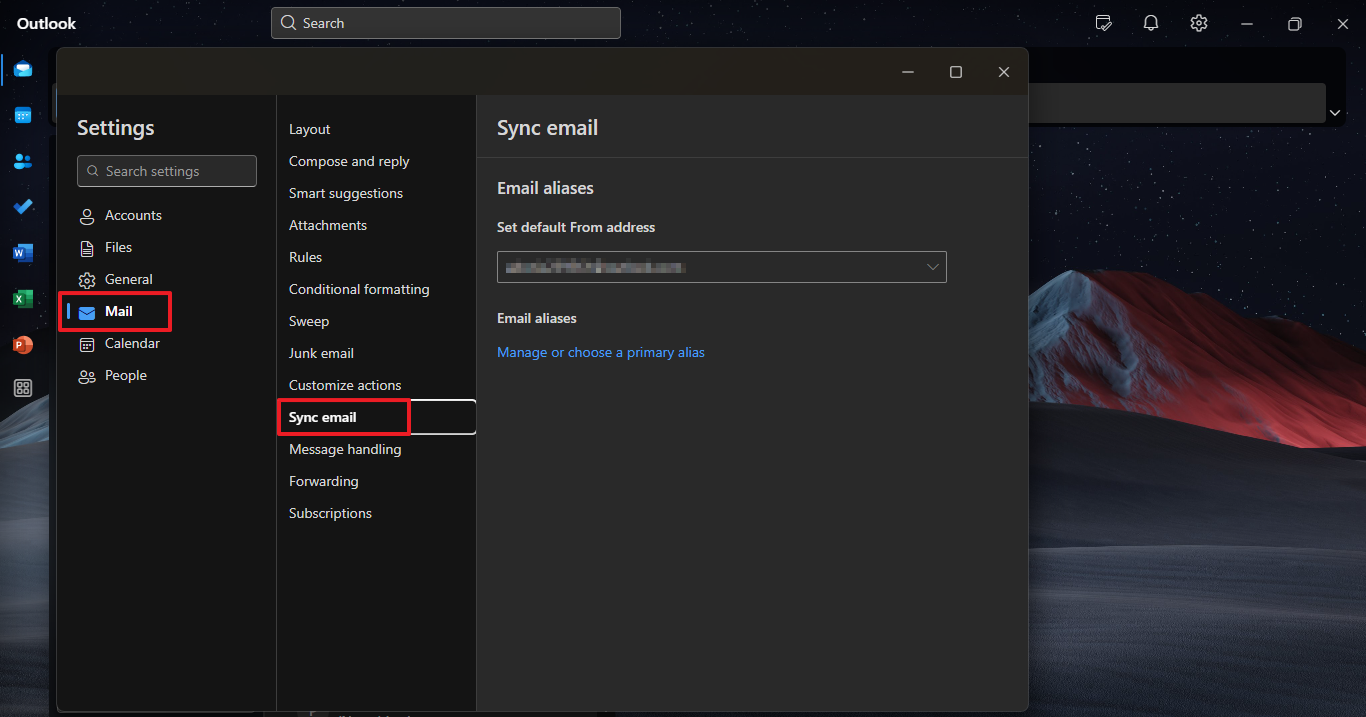Screen dimensions: 1366x717
Task: Open the Calendar app from the left sidebar
Action: point(22,115)
